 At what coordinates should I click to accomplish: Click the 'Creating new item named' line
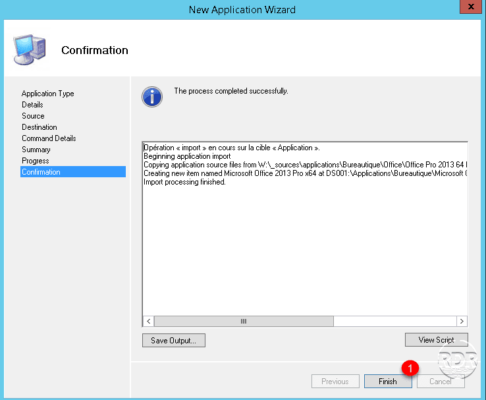[305, 173]
